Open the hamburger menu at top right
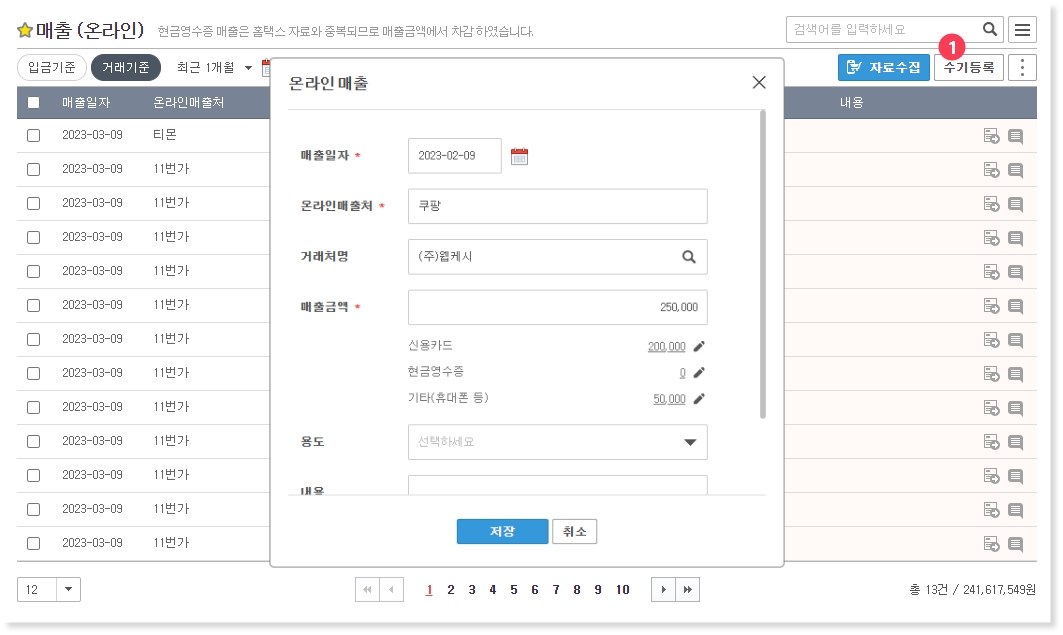The image size is (1063, 635). coord(1022,30)
